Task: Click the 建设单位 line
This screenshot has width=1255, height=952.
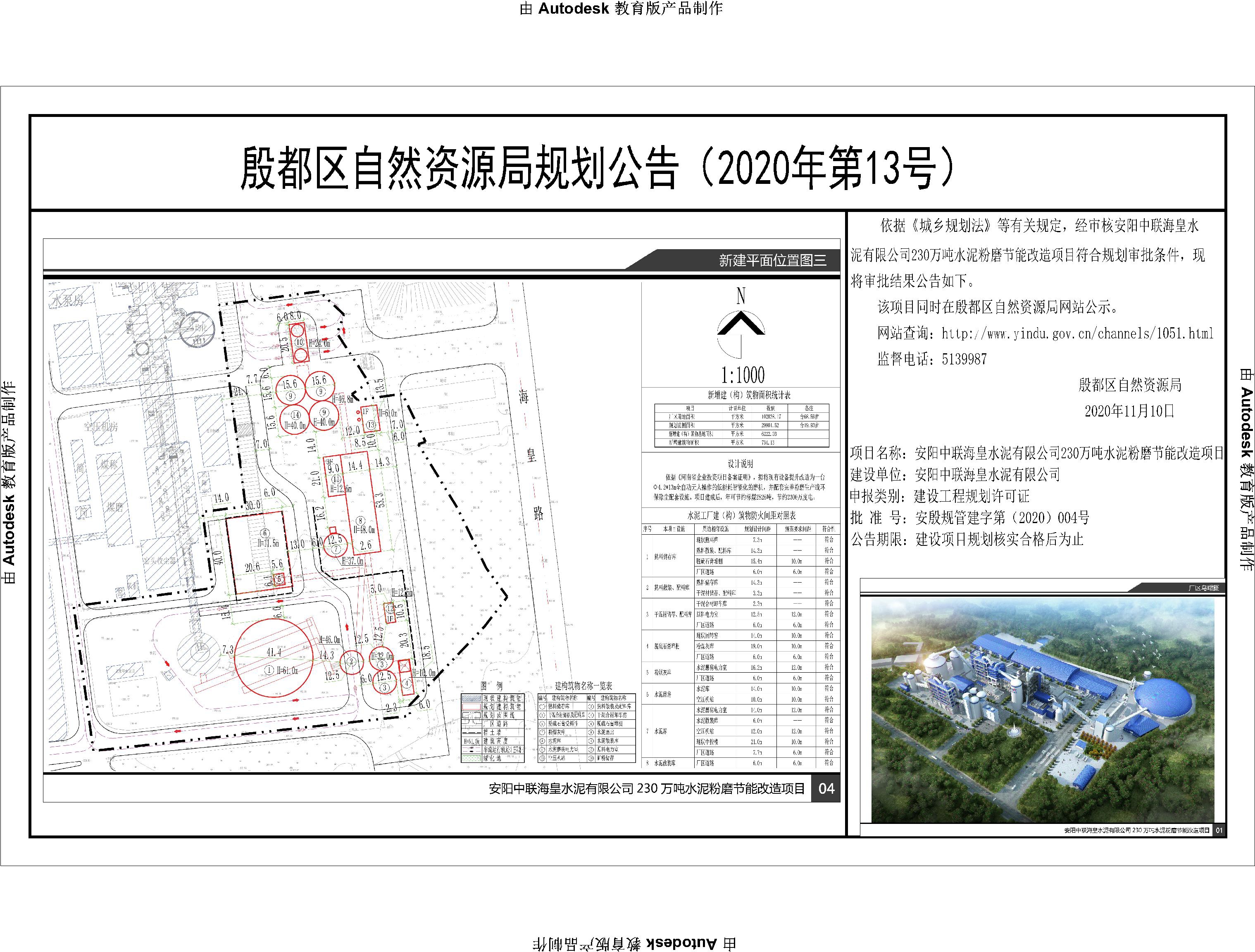Action: (955, 474)
